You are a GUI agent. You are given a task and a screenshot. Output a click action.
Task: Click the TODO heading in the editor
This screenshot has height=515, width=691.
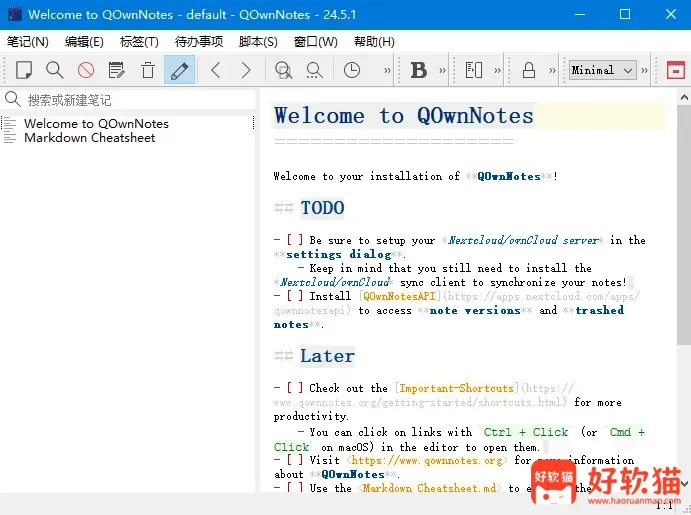pyautogui.click(x=322, y=207)
